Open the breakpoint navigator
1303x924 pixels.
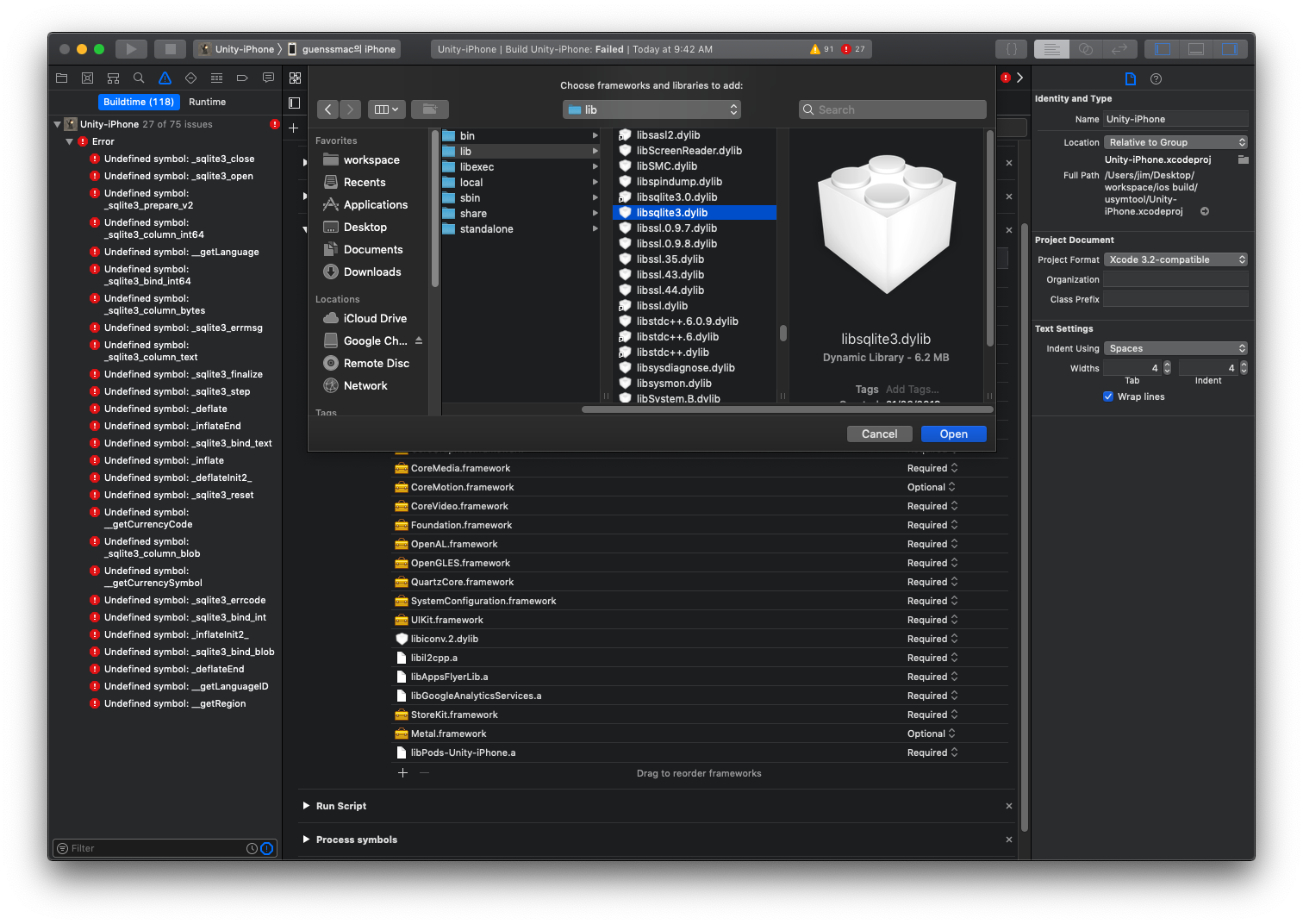[x=242, y=78]
